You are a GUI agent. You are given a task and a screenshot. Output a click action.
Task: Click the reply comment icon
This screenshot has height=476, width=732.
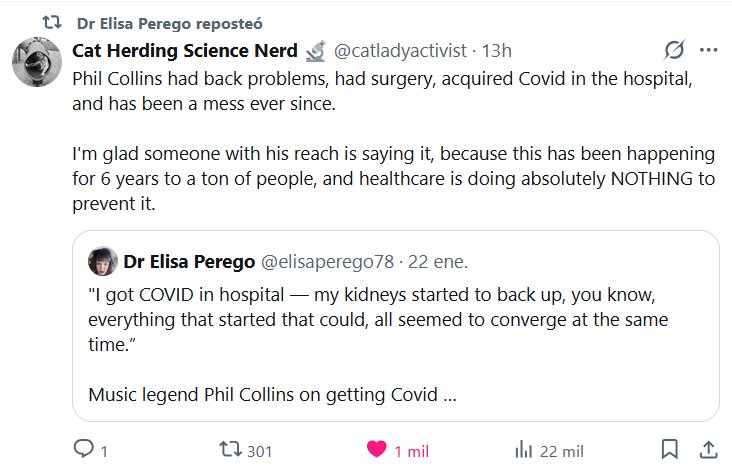click(84, 450)
